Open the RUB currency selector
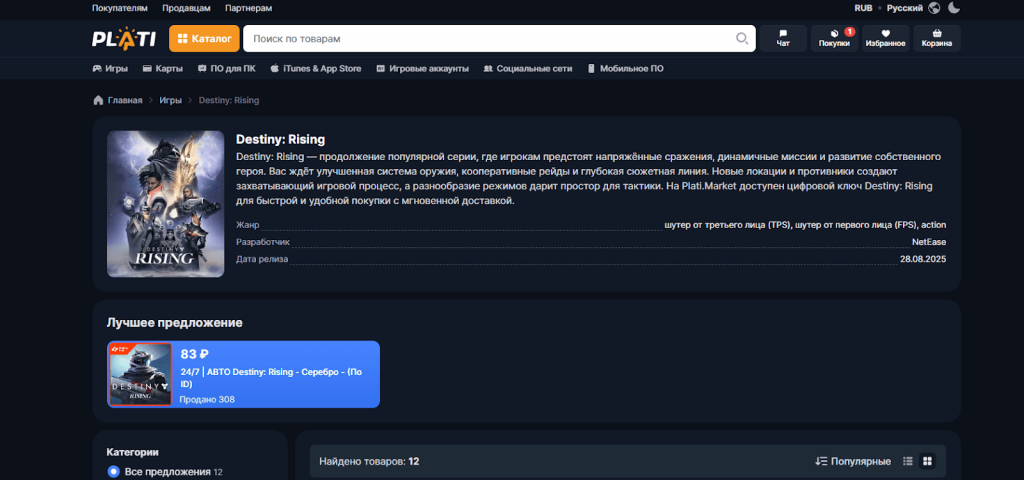The image size is (1024, 480). tap(863, 8)
